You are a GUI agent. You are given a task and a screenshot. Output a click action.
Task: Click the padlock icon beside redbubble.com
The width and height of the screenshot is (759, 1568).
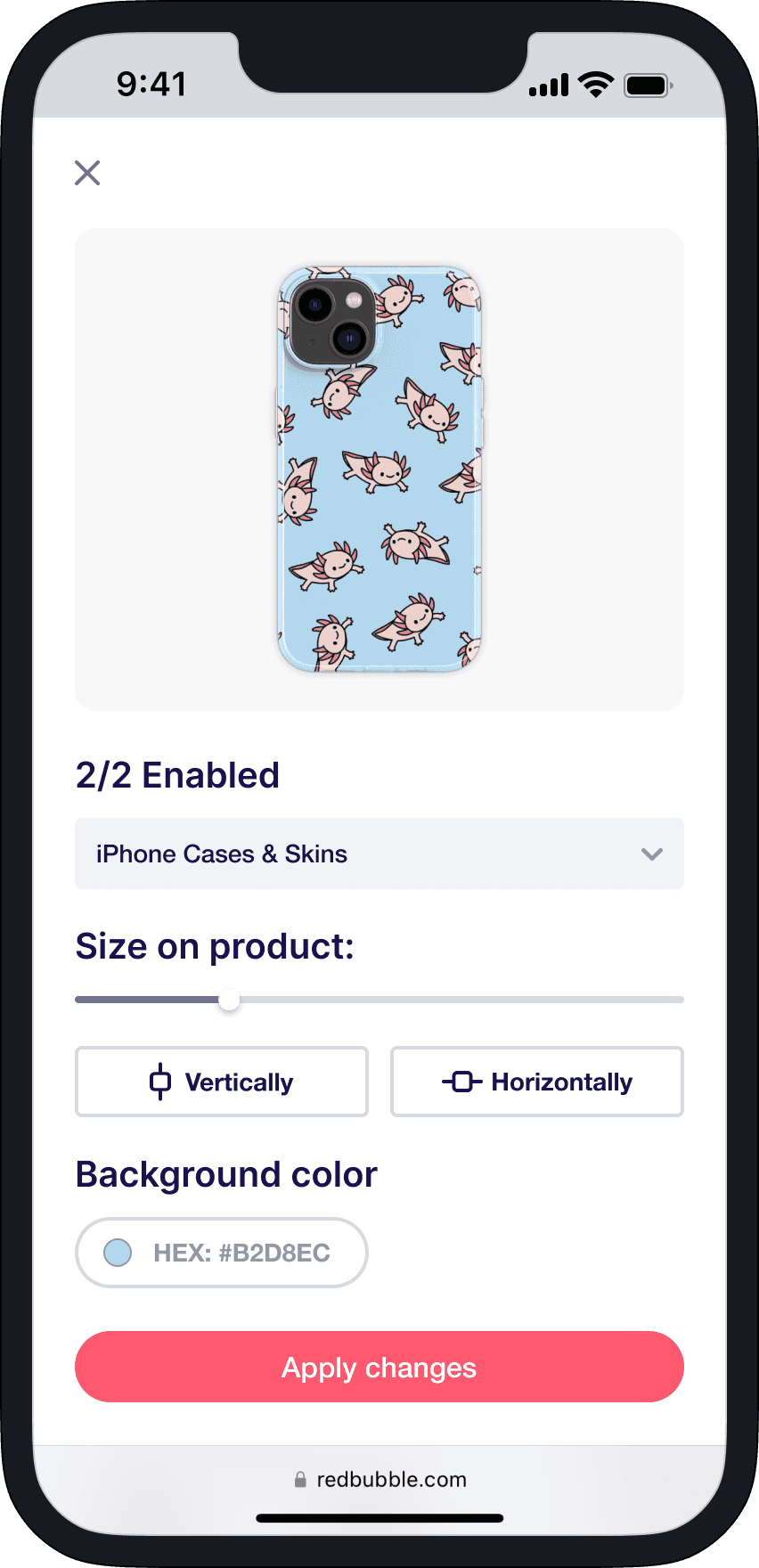(300, 1480)
